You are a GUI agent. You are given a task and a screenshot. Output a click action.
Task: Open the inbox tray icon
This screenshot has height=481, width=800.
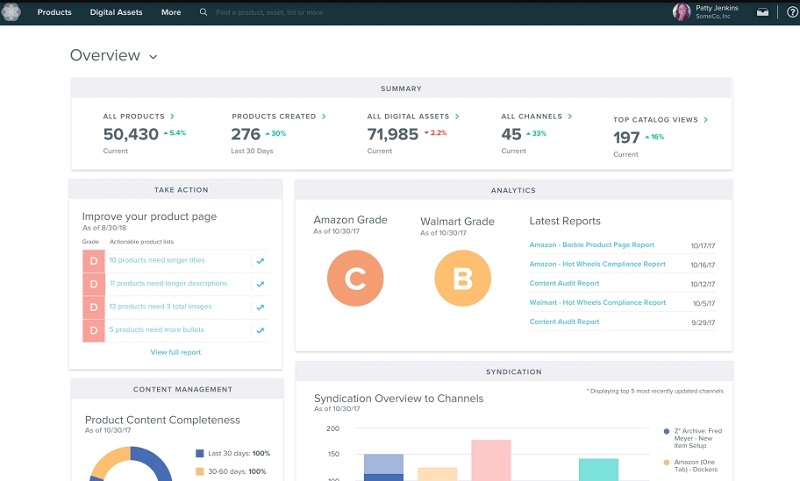(x=762, y=12)
